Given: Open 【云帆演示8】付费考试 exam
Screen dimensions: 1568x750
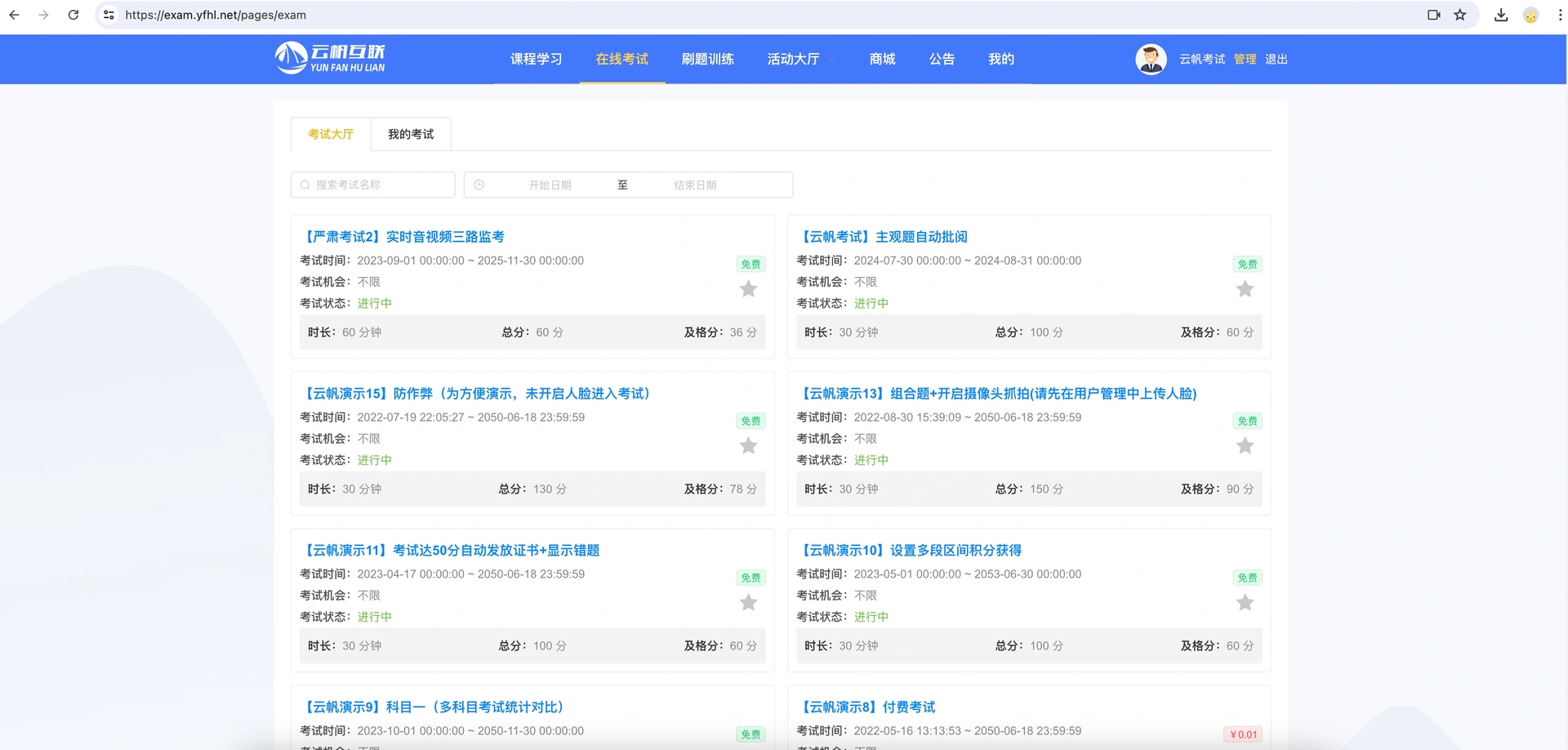Looking at the screenshot, I should [x=866, y=708].
